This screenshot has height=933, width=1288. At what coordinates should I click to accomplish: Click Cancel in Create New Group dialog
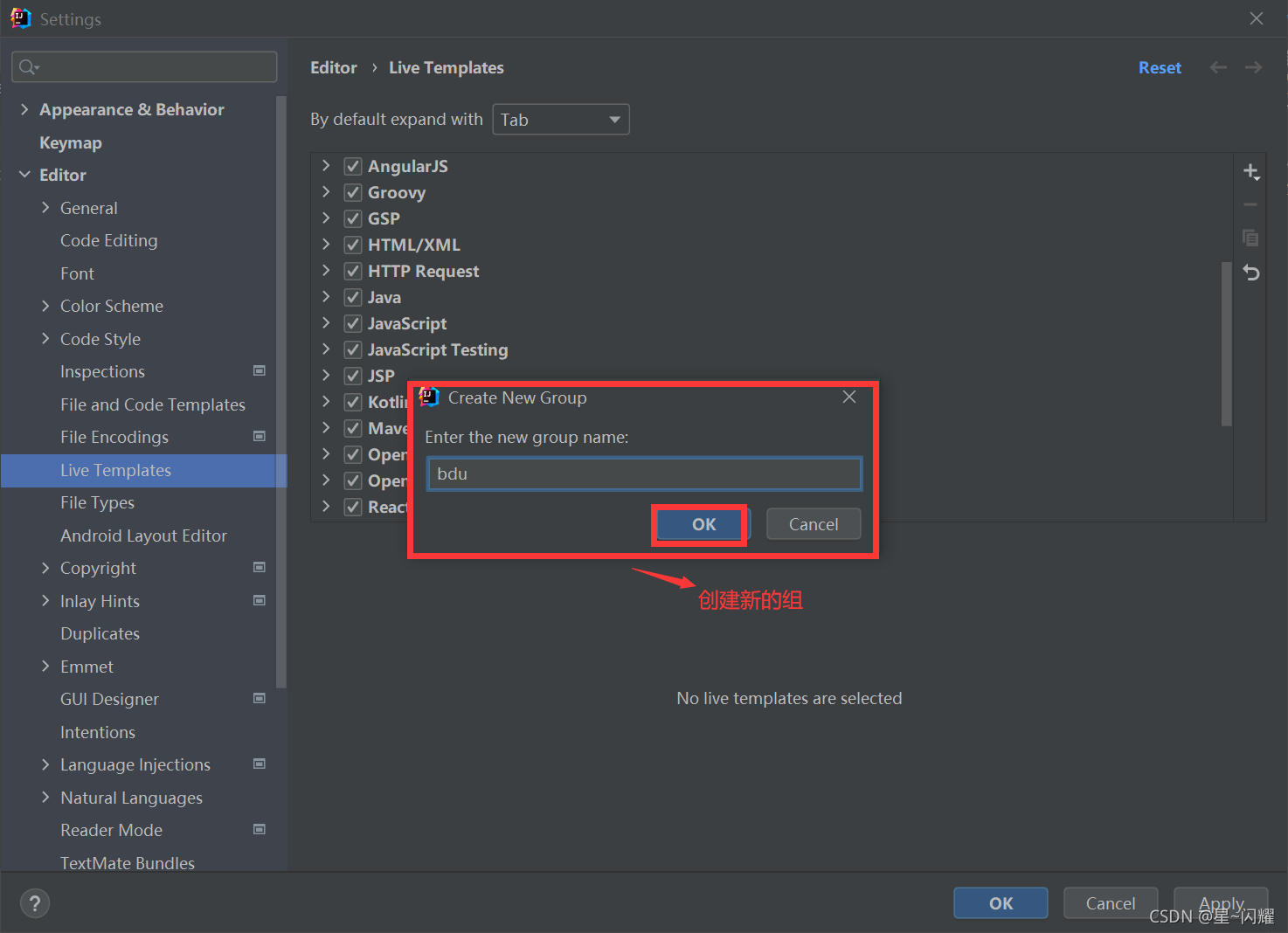click(x=814, y=524)
